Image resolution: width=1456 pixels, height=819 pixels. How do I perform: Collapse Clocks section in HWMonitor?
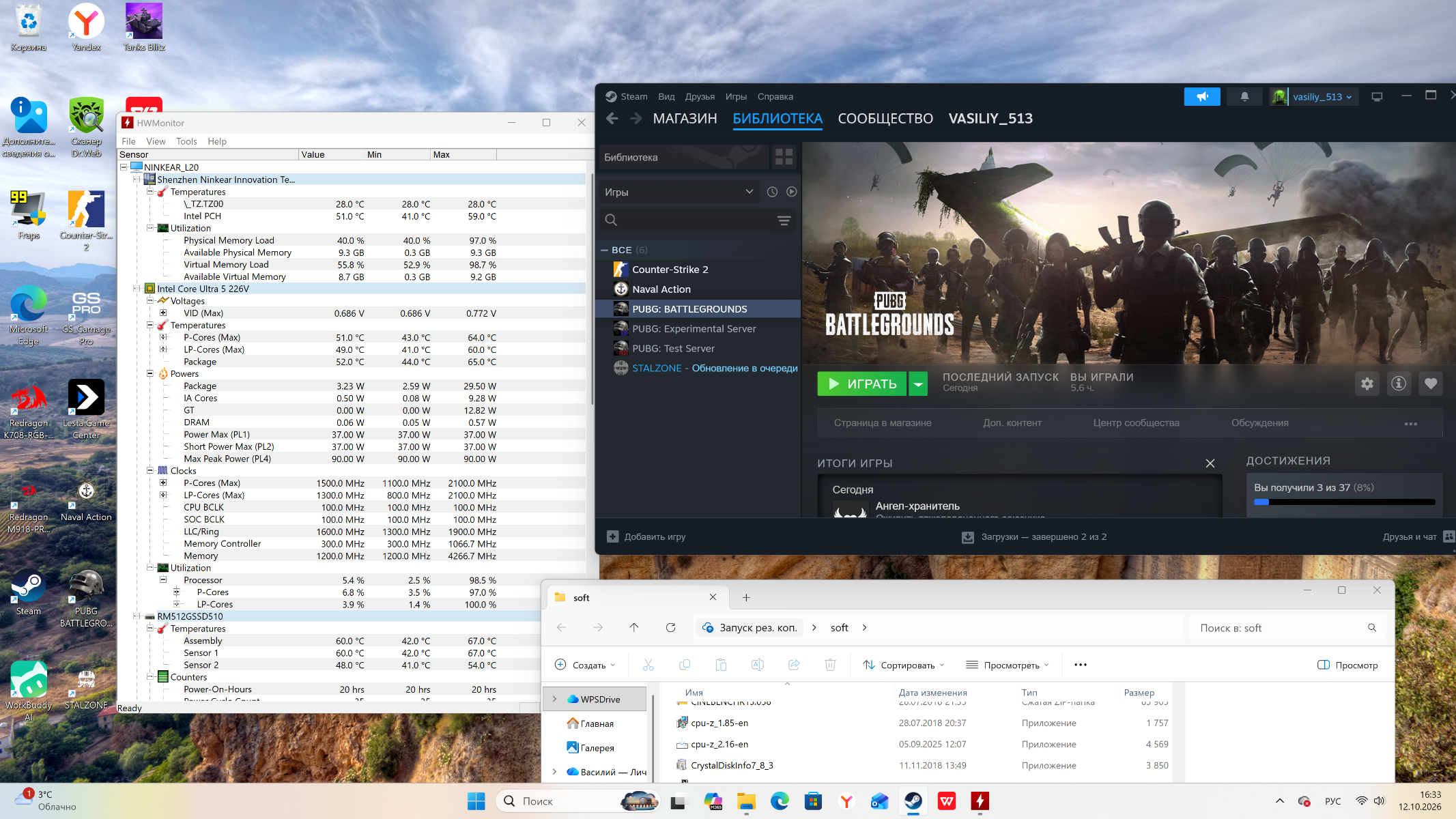click(150, 470)
